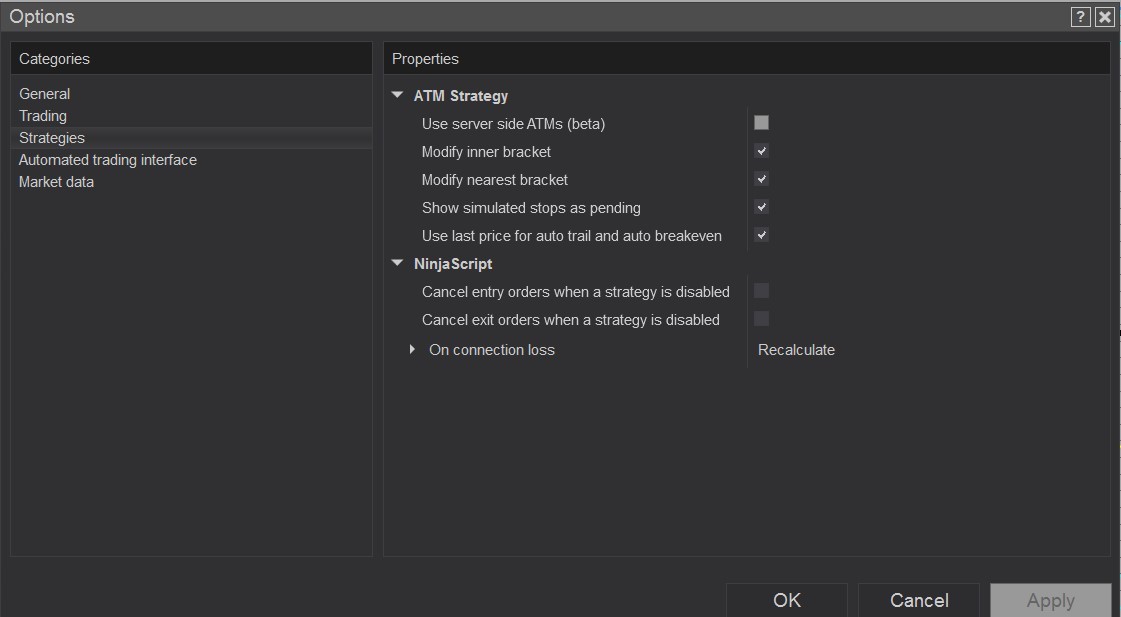
Task: Go to Automated trading interface category
Action: coord(108,160)
